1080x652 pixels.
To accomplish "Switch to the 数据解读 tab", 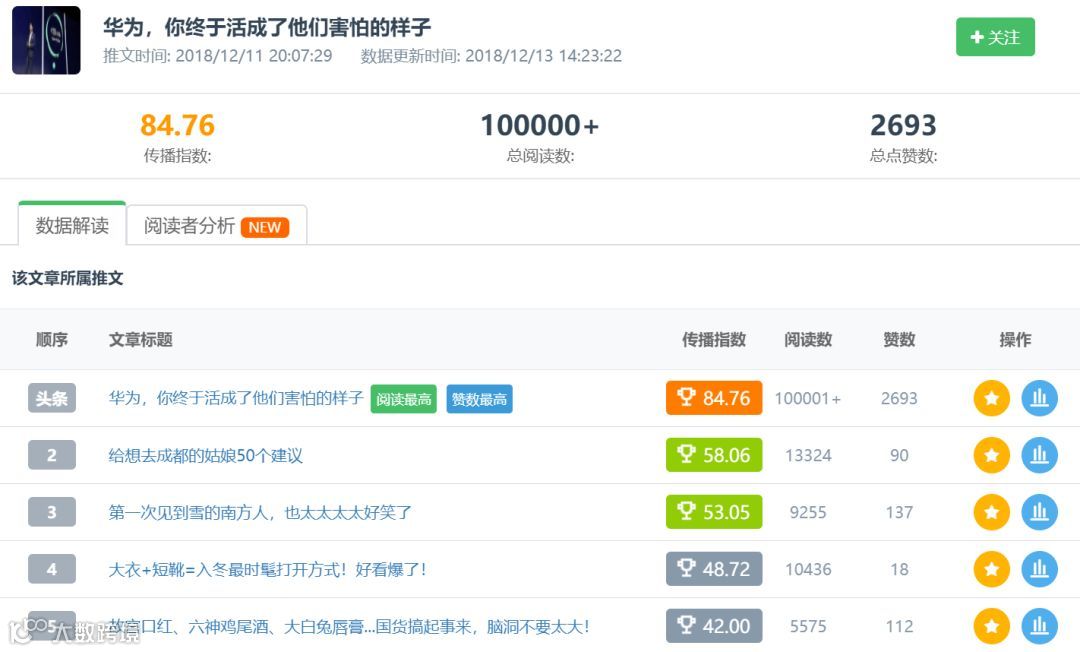I will click(x=72, y=225).
